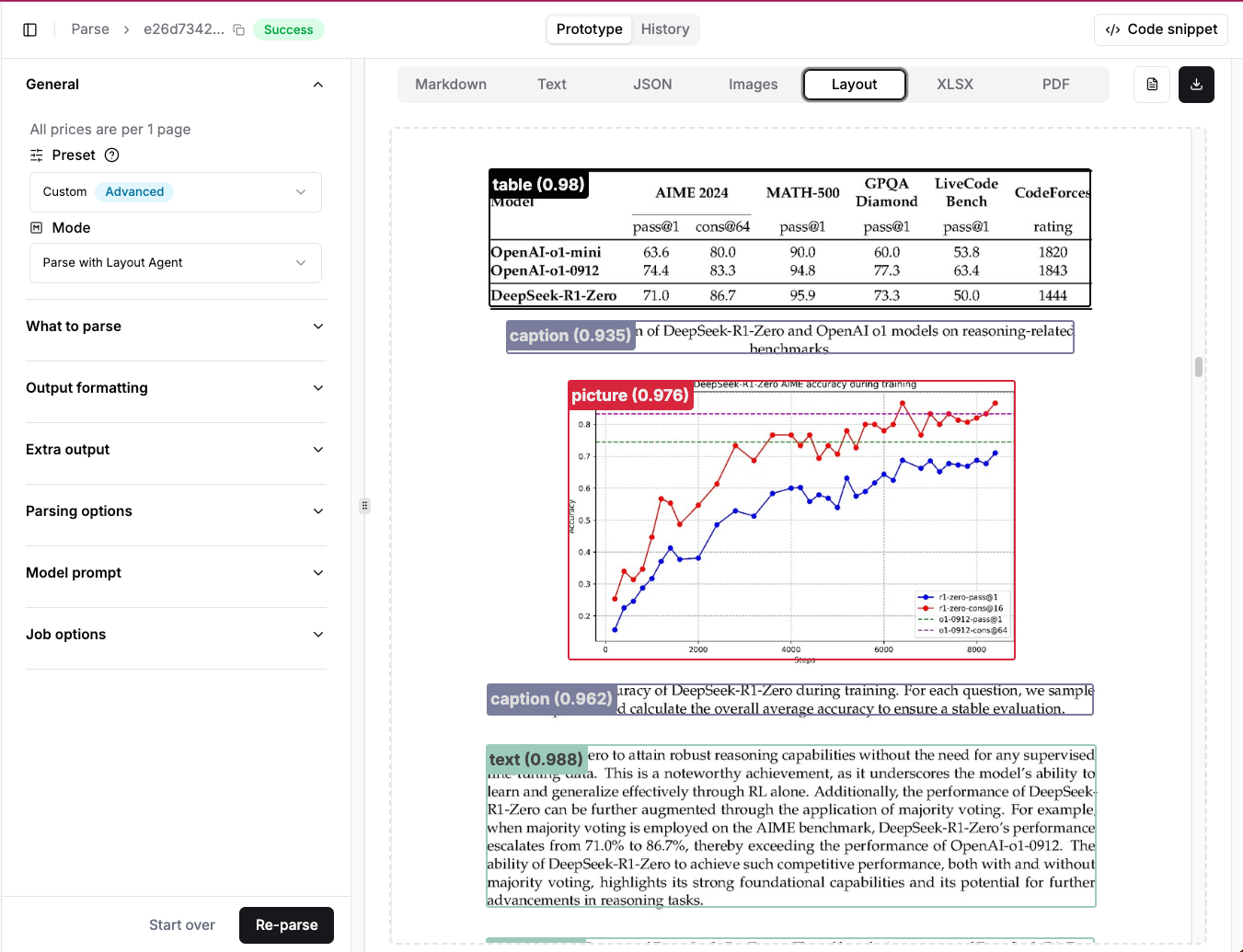
Task: Expand the Job options section
Action: [x=175, y=635]
